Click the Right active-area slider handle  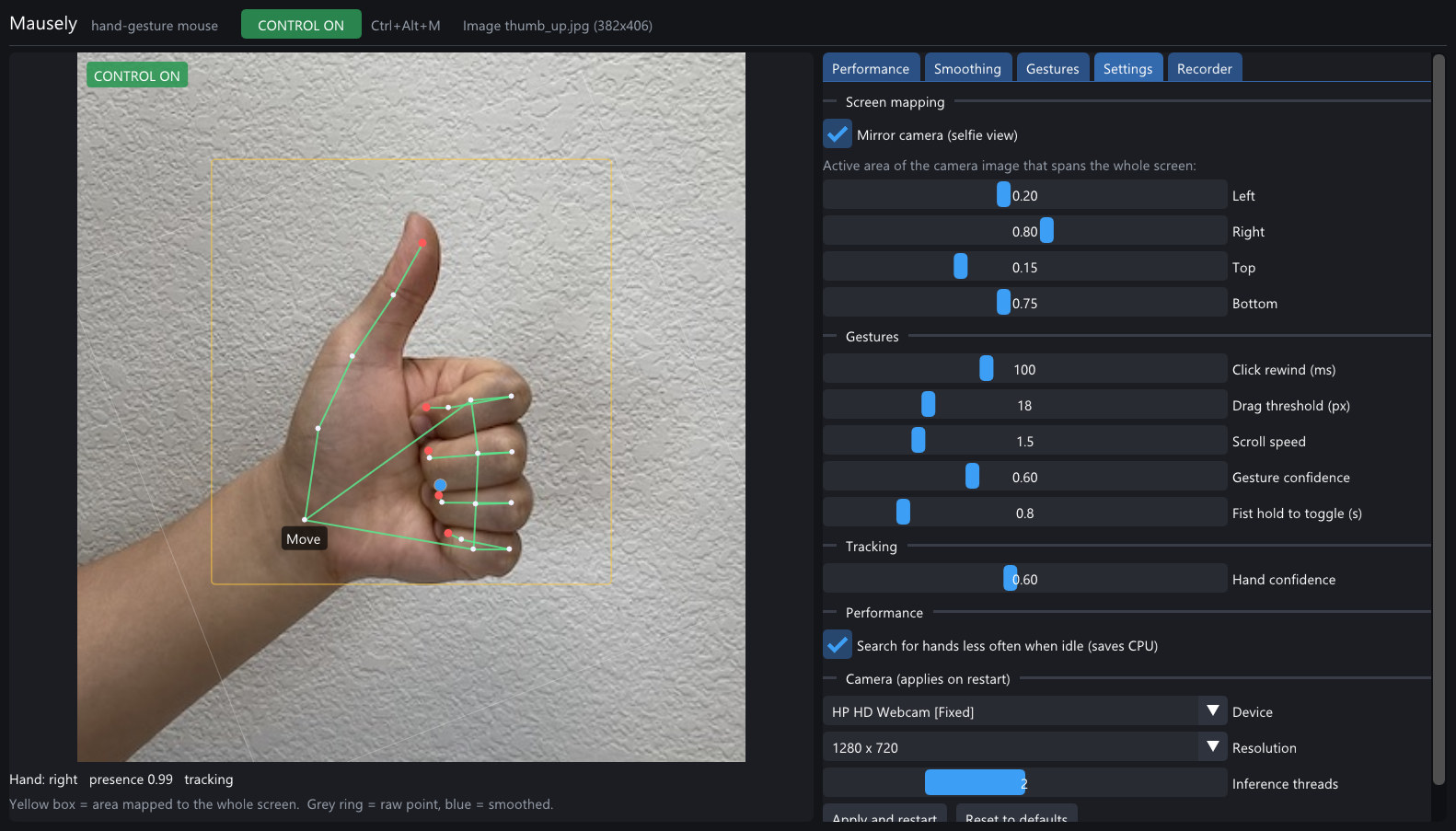(x=1046, y=231)
